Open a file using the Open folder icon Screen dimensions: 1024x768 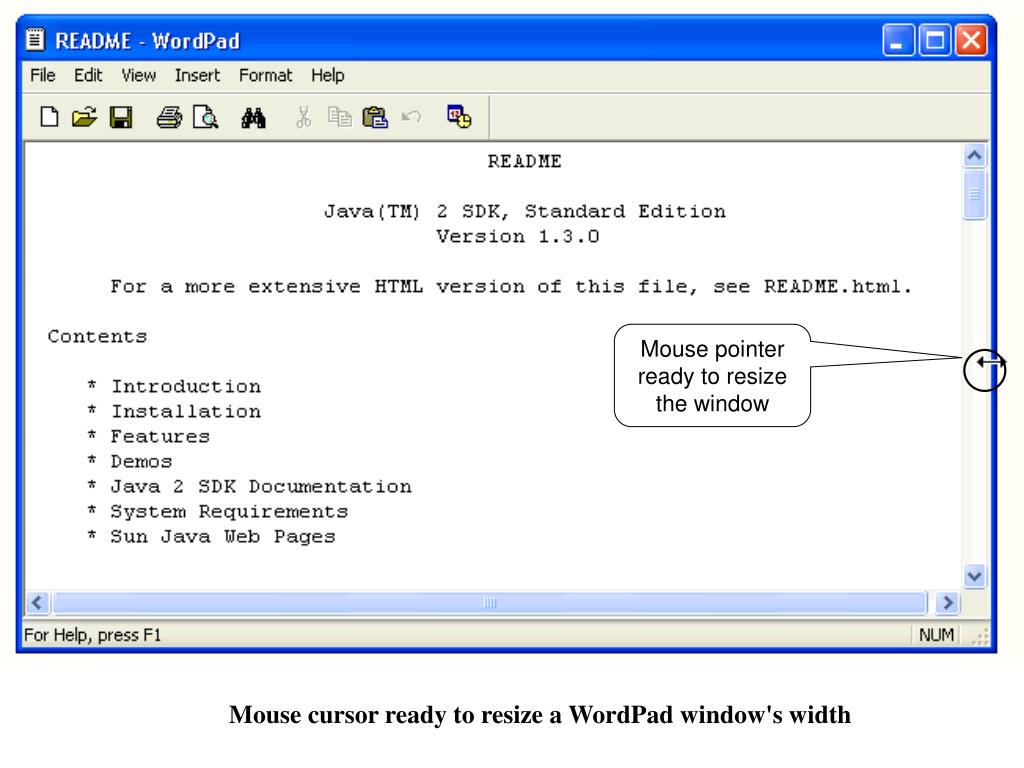84,118
